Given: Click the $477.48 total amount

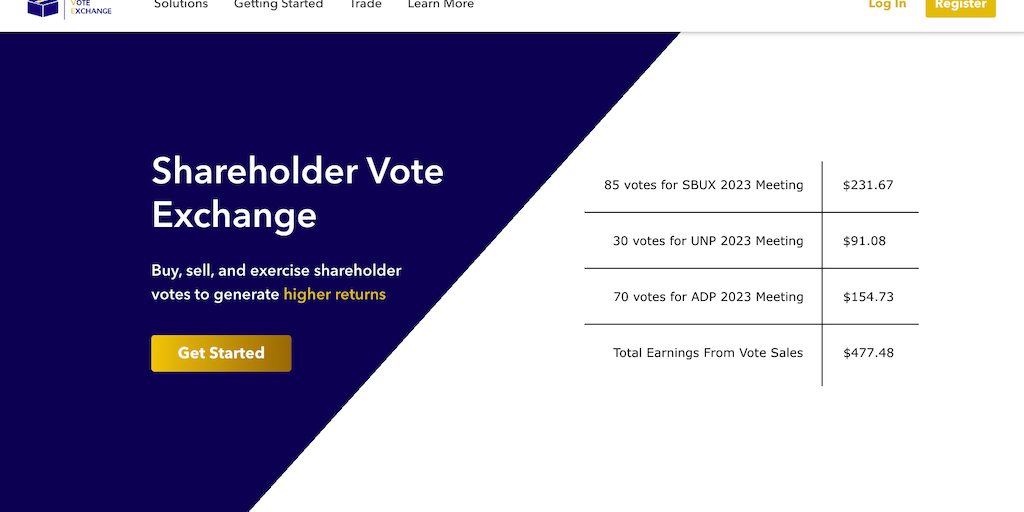Looking at the screenshot, I should [867, 353].
